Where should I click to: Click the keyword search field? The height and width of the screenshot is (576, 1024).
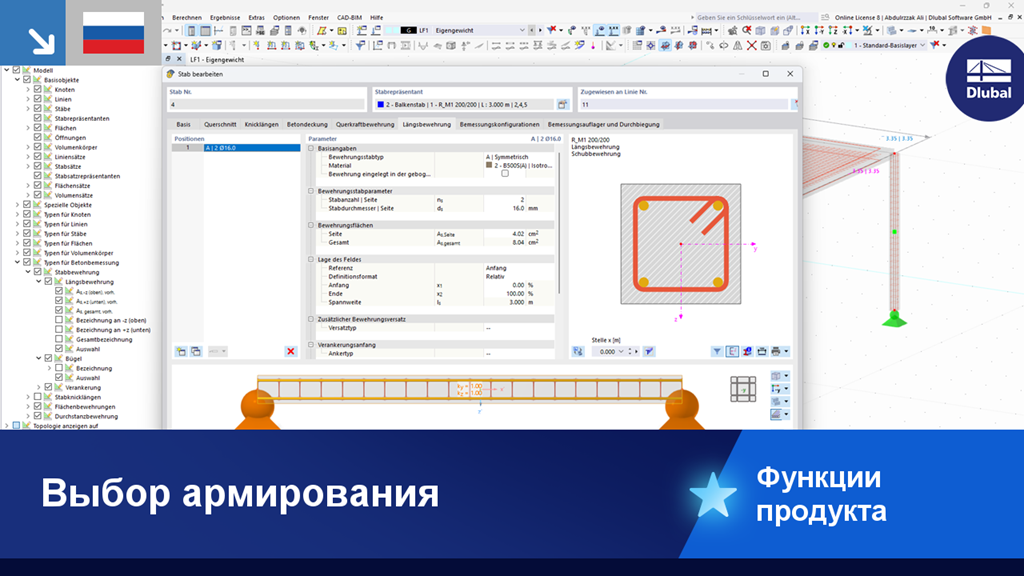coord(756,18)
